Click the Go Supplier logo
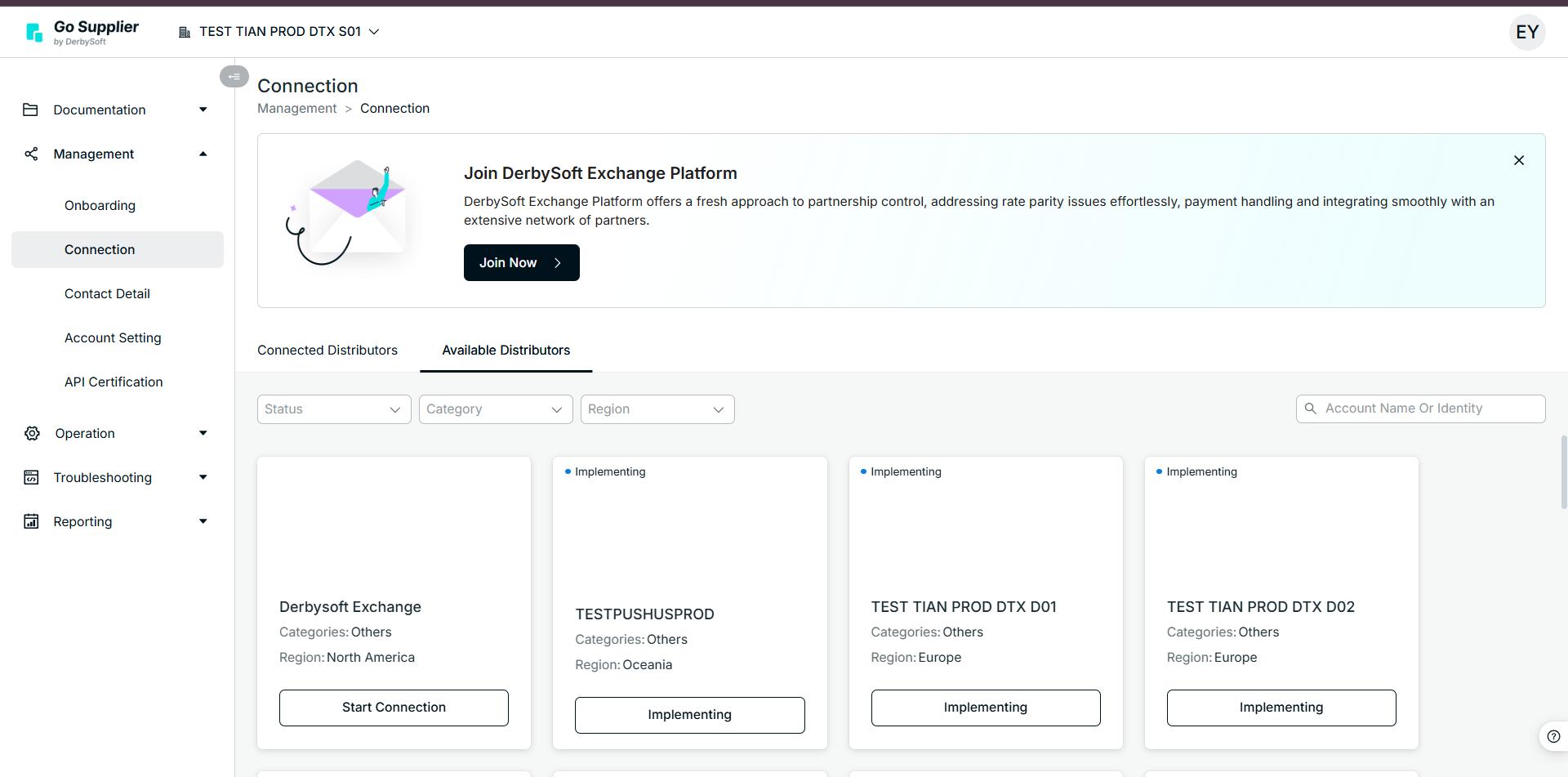1568x777 pixels. pos(82,32)
